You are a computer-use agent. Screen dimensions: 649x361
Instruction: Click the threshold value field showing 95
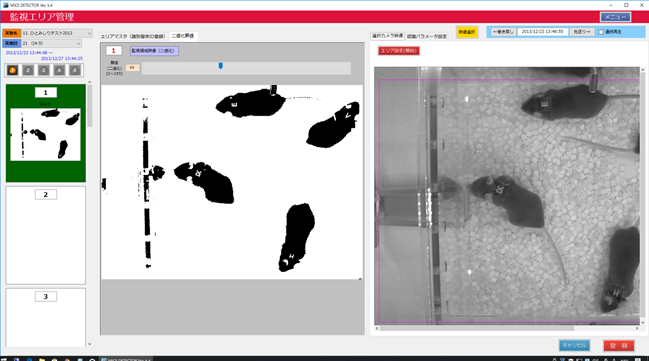point(132,67)
